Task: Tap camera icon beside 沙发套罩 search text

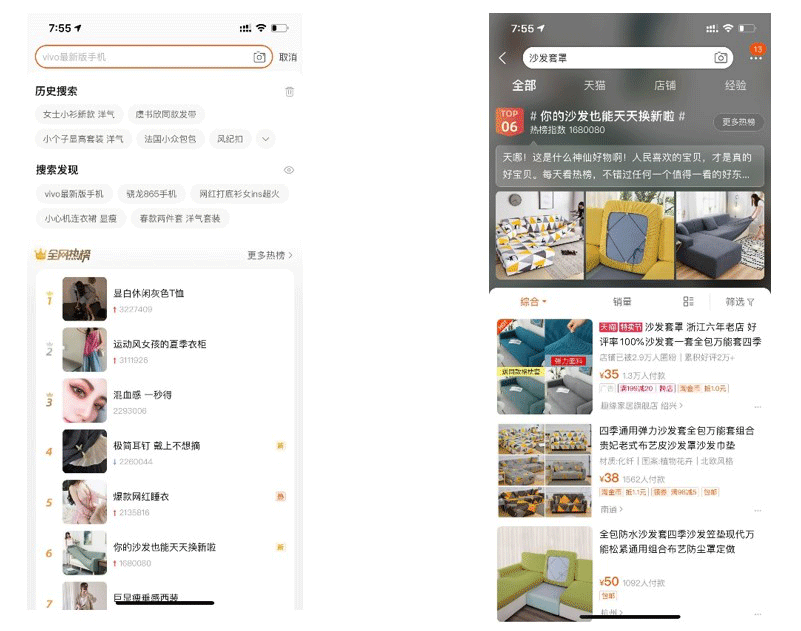Action: tap(720, 58)
